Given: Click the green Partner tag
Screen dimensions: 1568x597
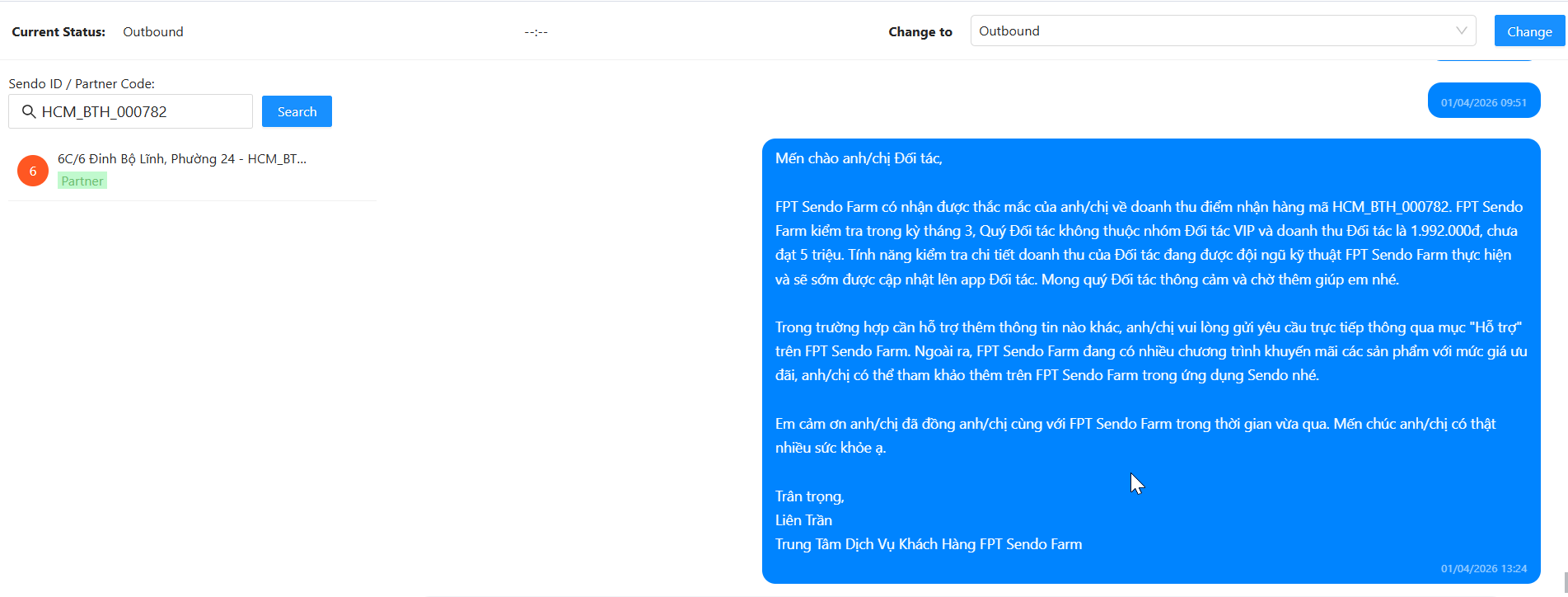Looking at the screenshot, I should pos(82,181).
